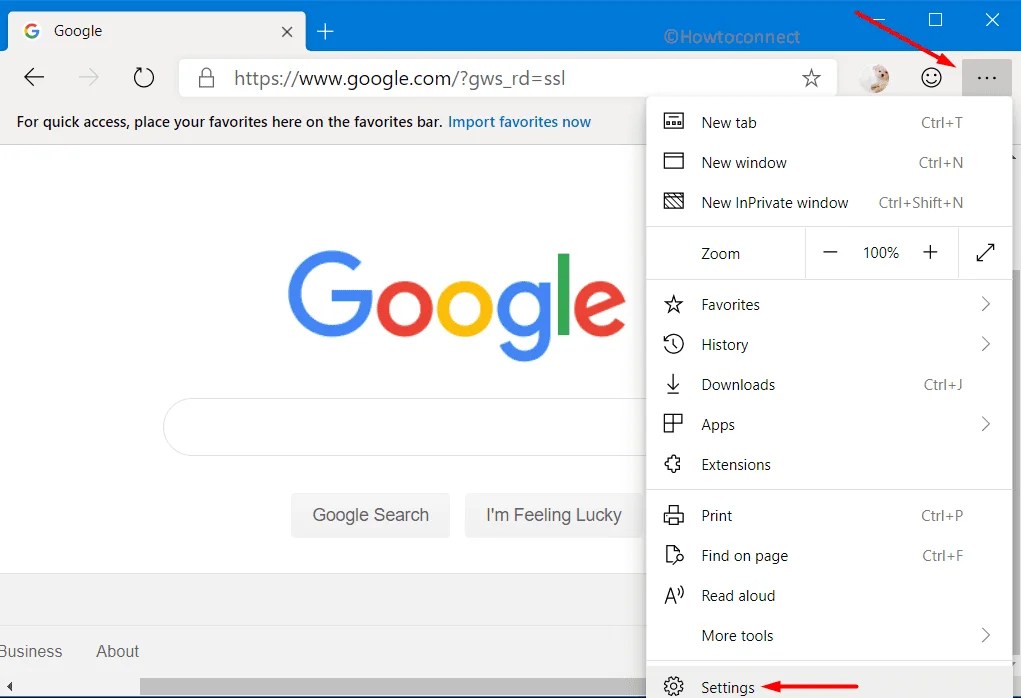This screenshot has height=698, width=1021.
Task: Expand the Favorites submenu chevron
Action: pos(985,304)
